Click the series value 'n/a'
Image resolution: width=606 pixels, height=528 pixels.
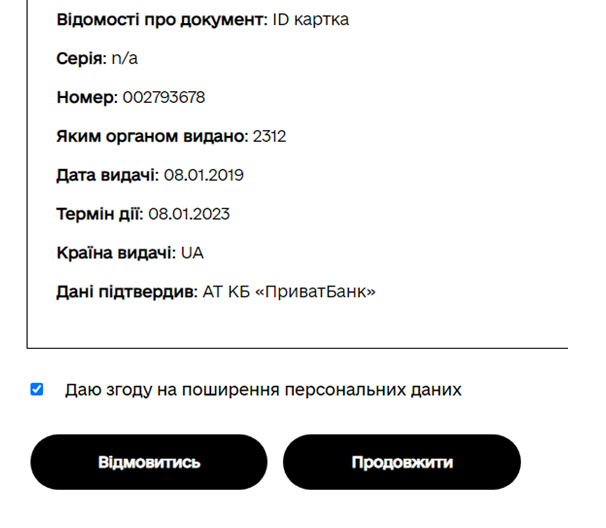[125, 58]
